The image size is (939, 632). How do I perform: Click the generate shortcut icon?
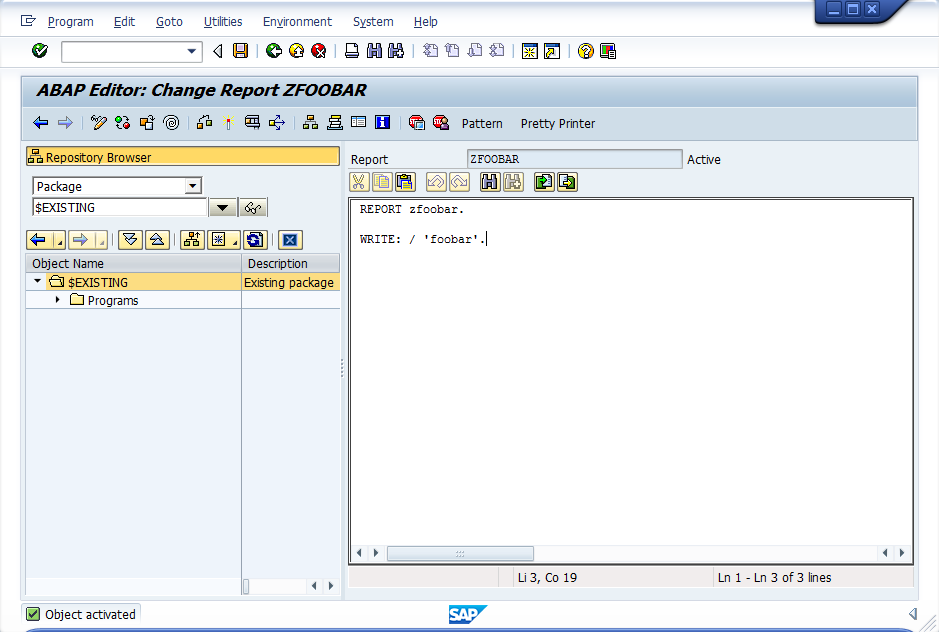pyautogui.click(x=552, y=51)
